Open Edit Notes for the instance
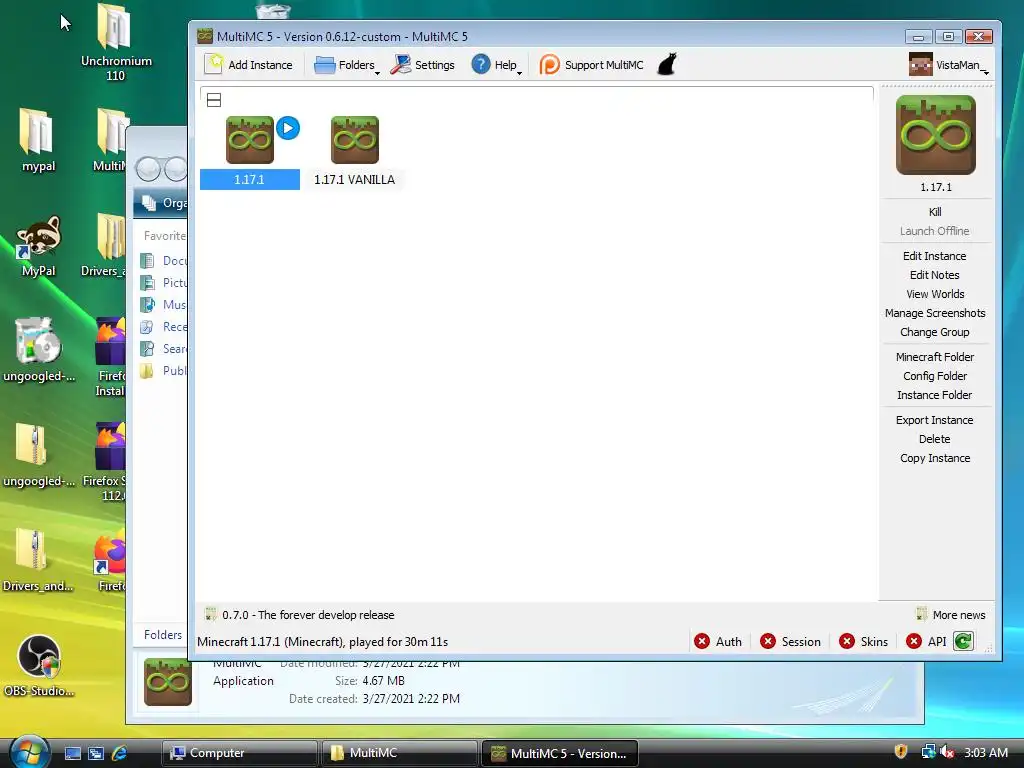1024x768 pixels. point(935,275)
